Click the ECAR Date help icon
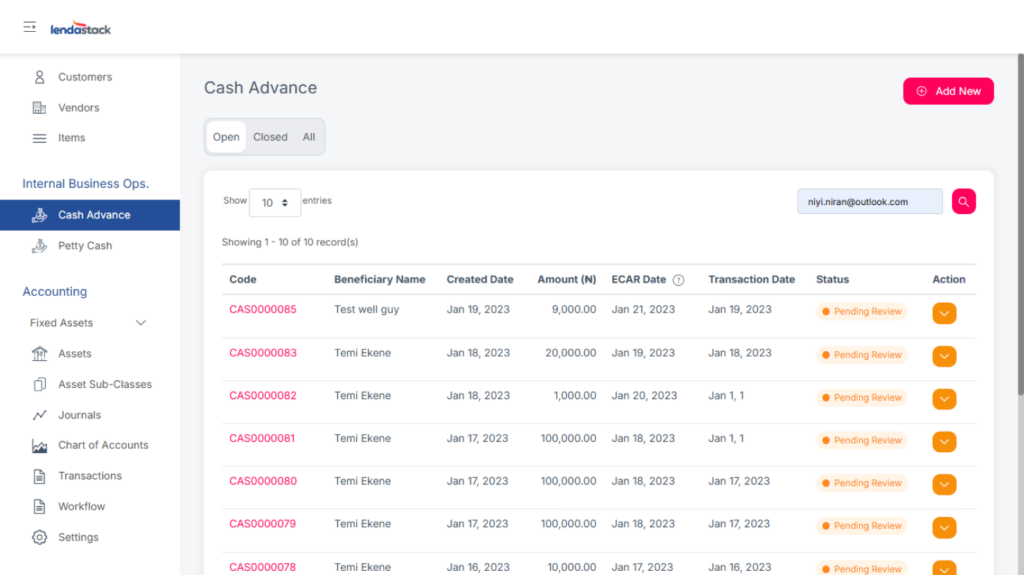 (x=678, y=280)
